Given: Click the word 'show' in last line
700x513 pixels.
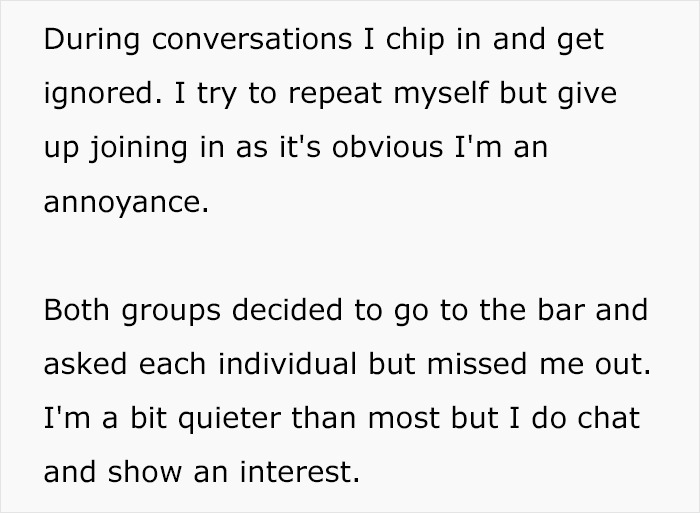Looking at the screenshot, I should (144, 472).
